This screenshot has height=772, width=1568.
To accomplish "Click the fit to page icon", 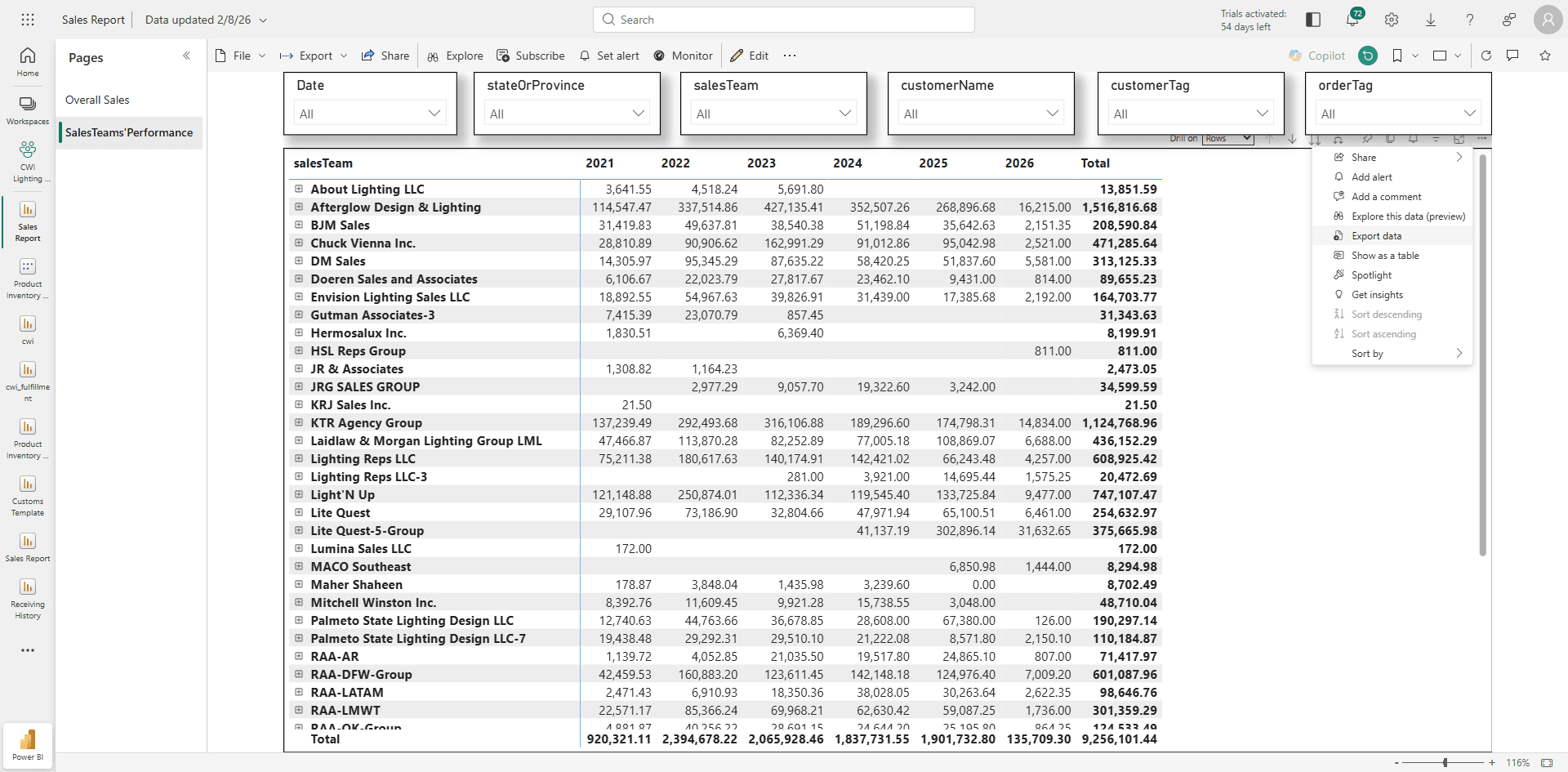I will coord(1547,763).
